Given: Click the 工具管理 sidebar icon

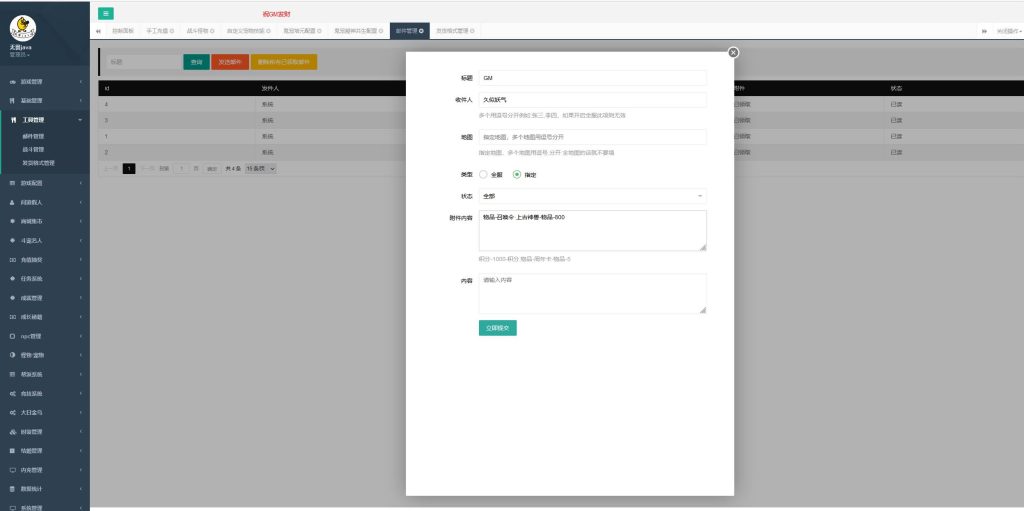Looking at the screenshot, I should pyautogui.click(x=13, y=120).
